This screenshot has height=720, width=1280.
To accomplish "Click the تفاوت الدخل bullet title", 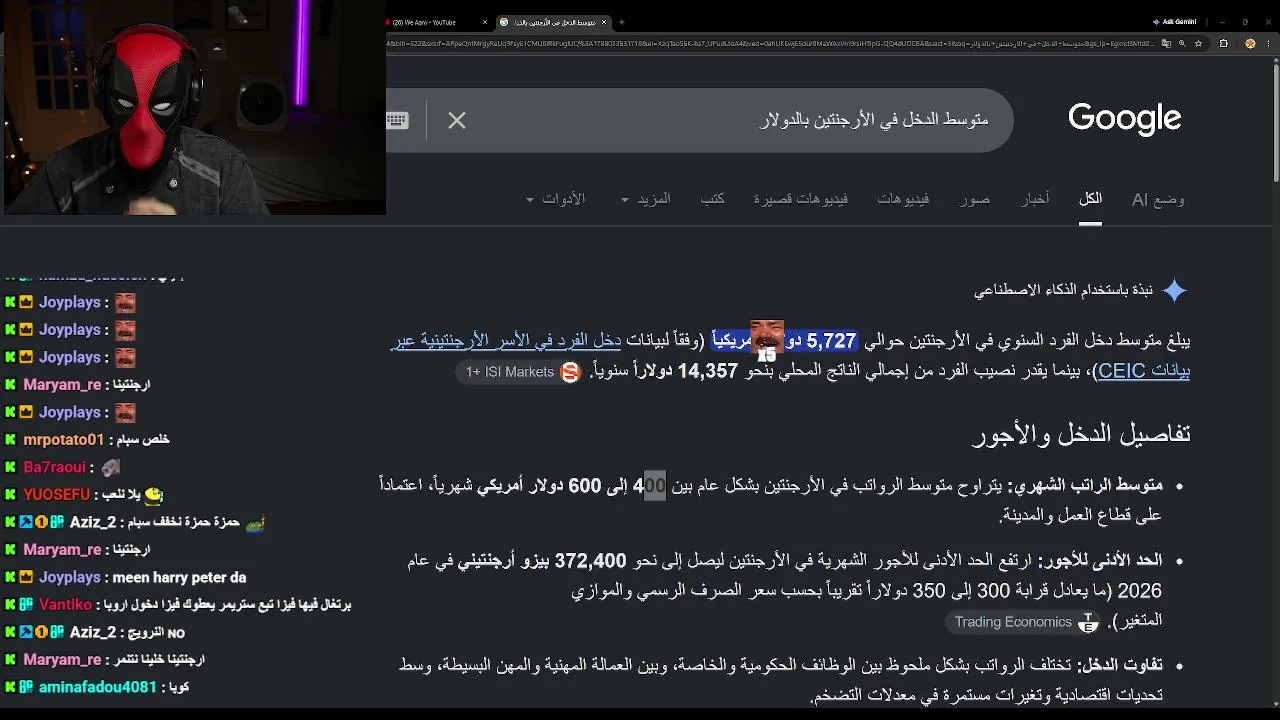I will (x=1120, y=665).
